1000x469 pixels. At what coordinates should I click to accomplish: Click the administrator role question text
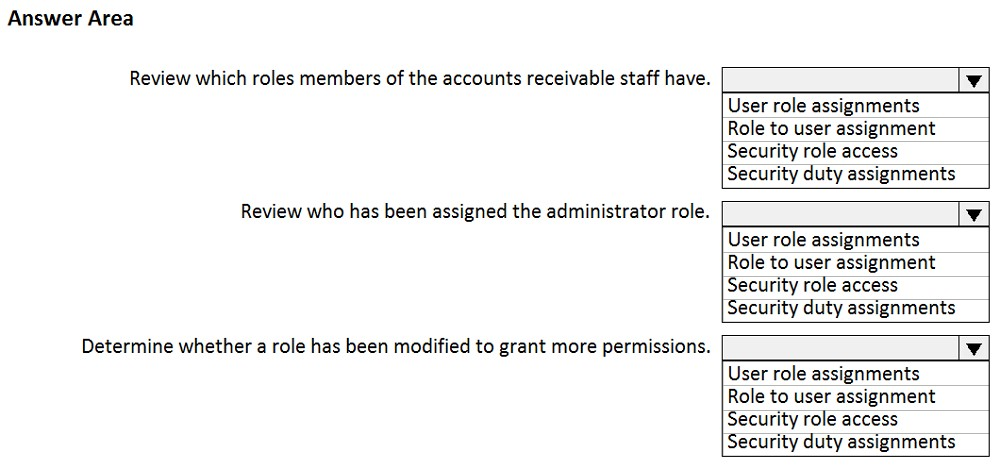pyautogui.click(x=475, y=212)
